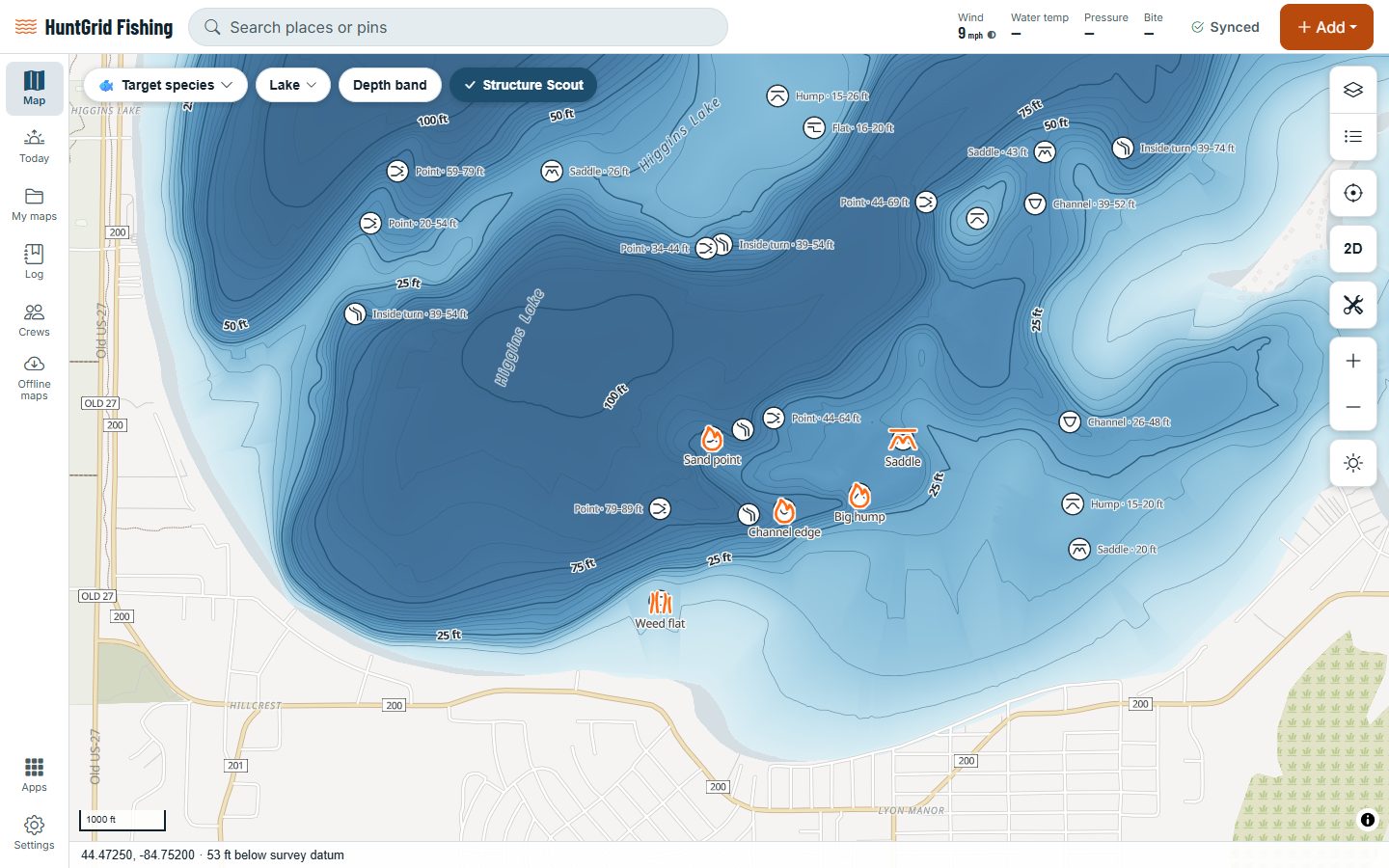Click the Depth band button
The height and width of the screenshot is (868, 1389).
coord(390,85)
